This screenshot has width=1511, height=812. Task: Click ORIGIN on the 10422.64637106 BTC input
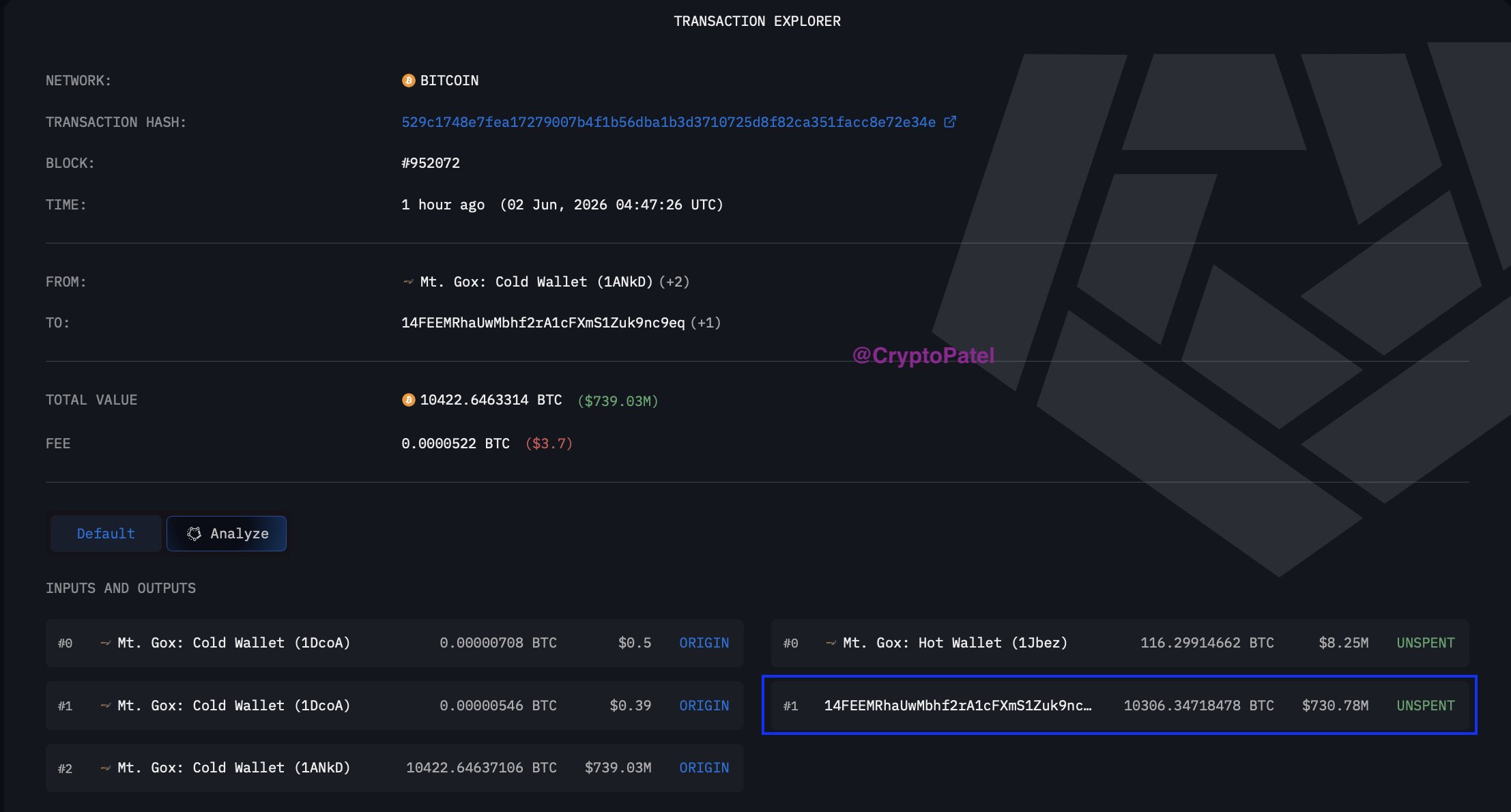tap(704, 768)
